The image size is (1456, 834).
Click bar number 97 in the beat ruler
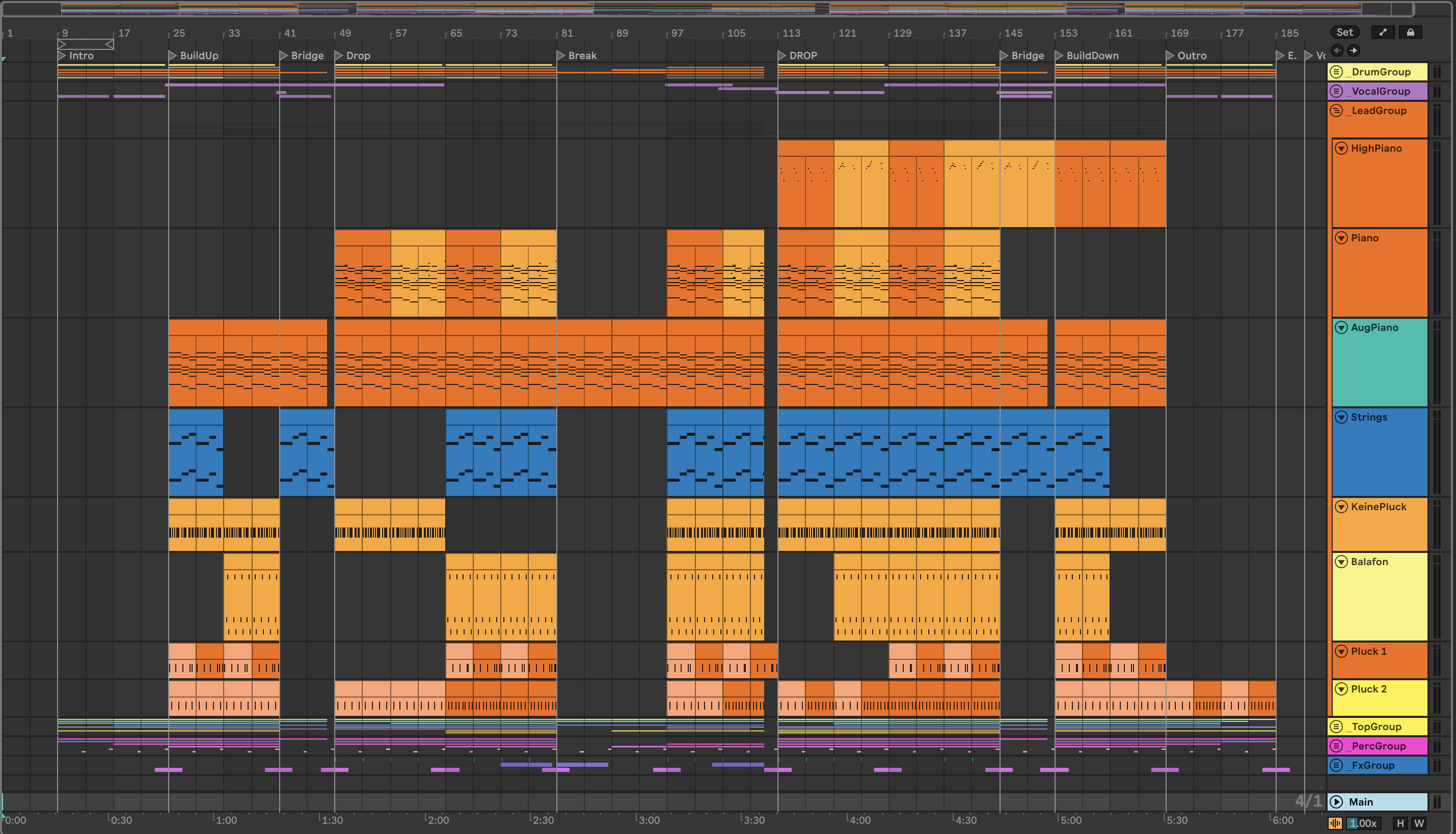(x=677, y=33)
